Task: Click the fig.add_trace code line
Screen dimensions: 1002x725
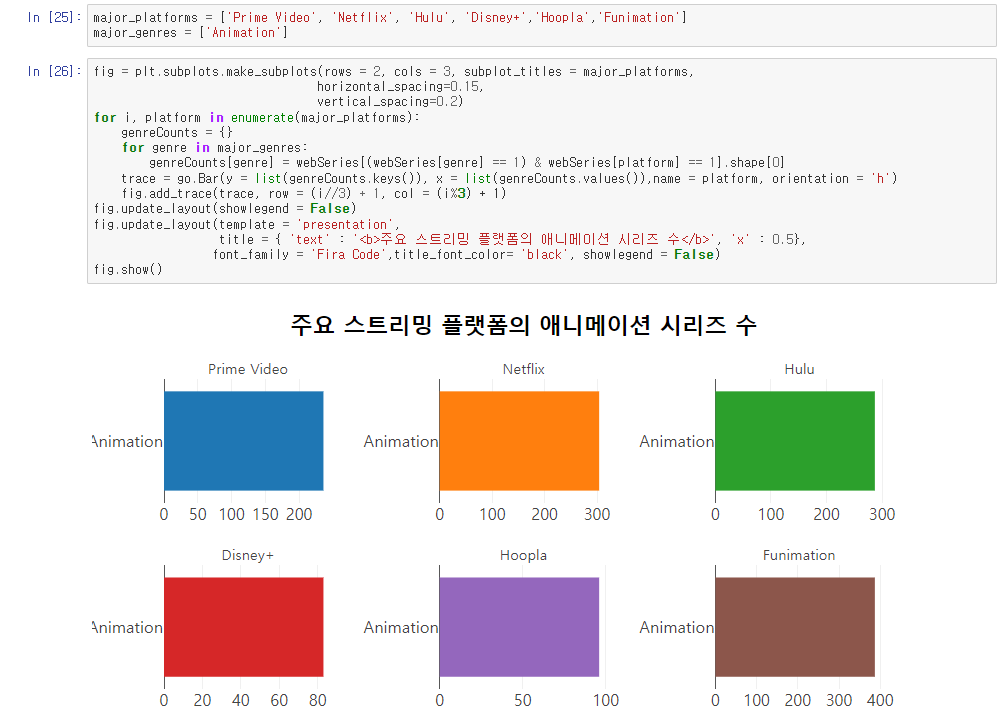Action: tap(314, 194)
